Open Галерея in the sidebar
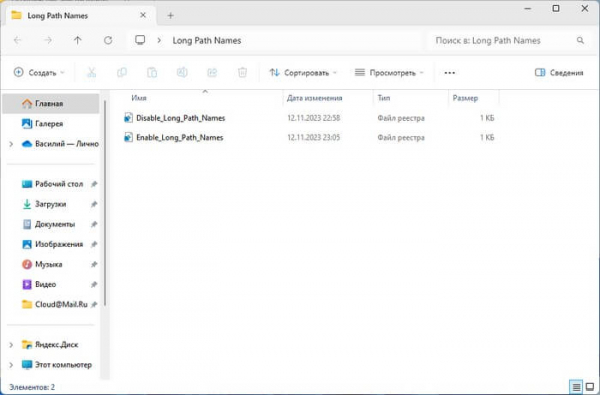The width and height of the screenshot is (600, 395). (51, 124)
